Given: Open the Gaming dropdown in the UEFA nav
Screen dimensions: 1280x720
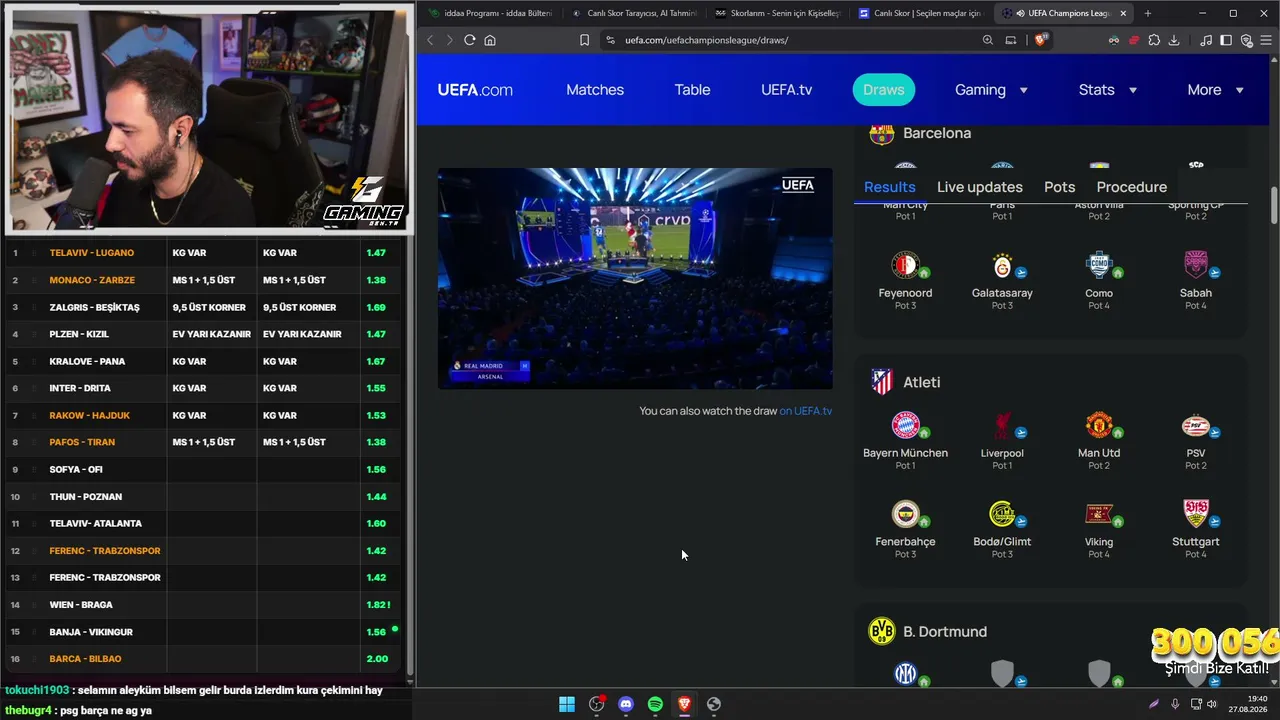Looking at the screenshot, I should point(991,90).
